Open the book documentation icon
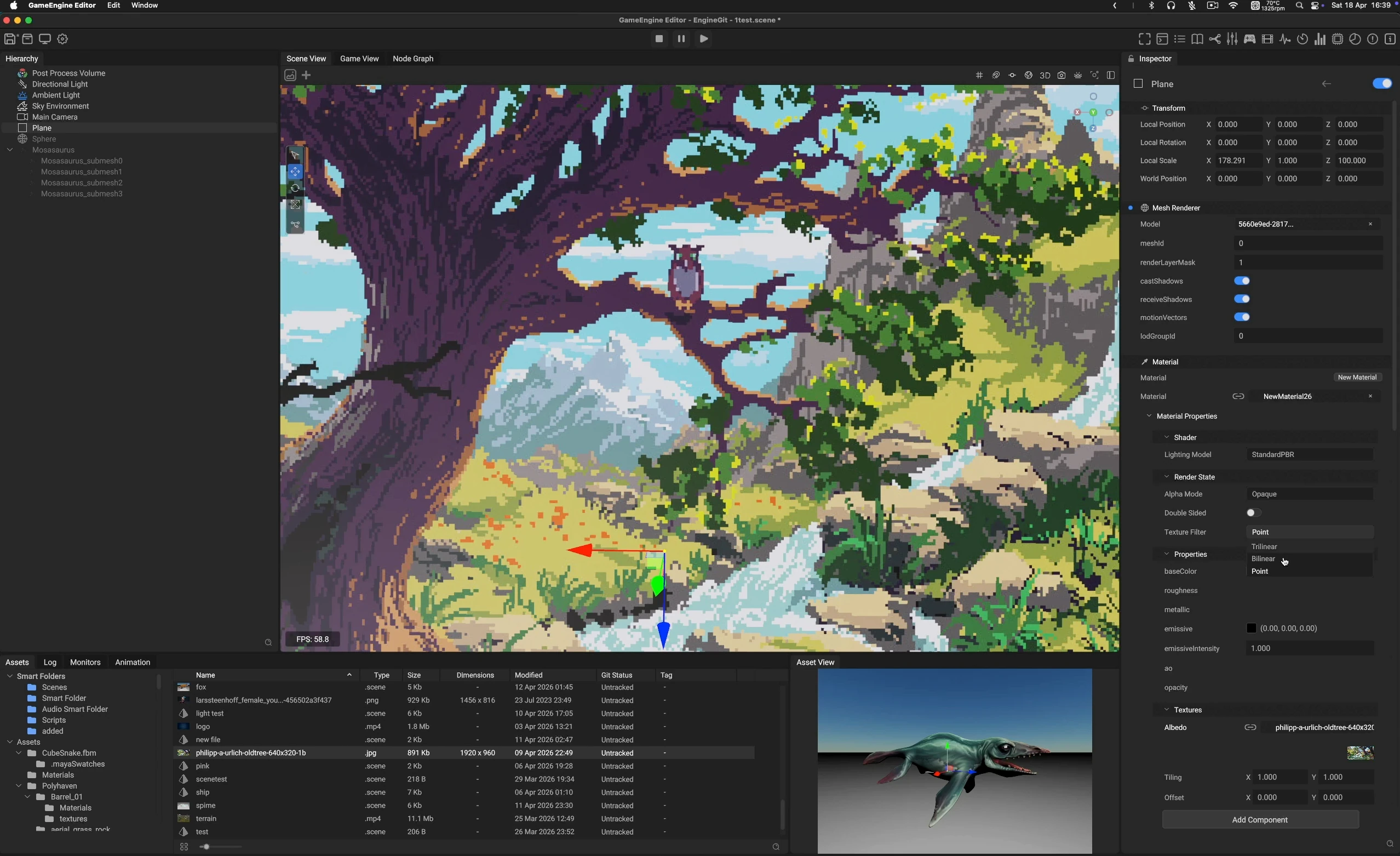Viewport: 1400px width, 856px height. (1197, 39)
